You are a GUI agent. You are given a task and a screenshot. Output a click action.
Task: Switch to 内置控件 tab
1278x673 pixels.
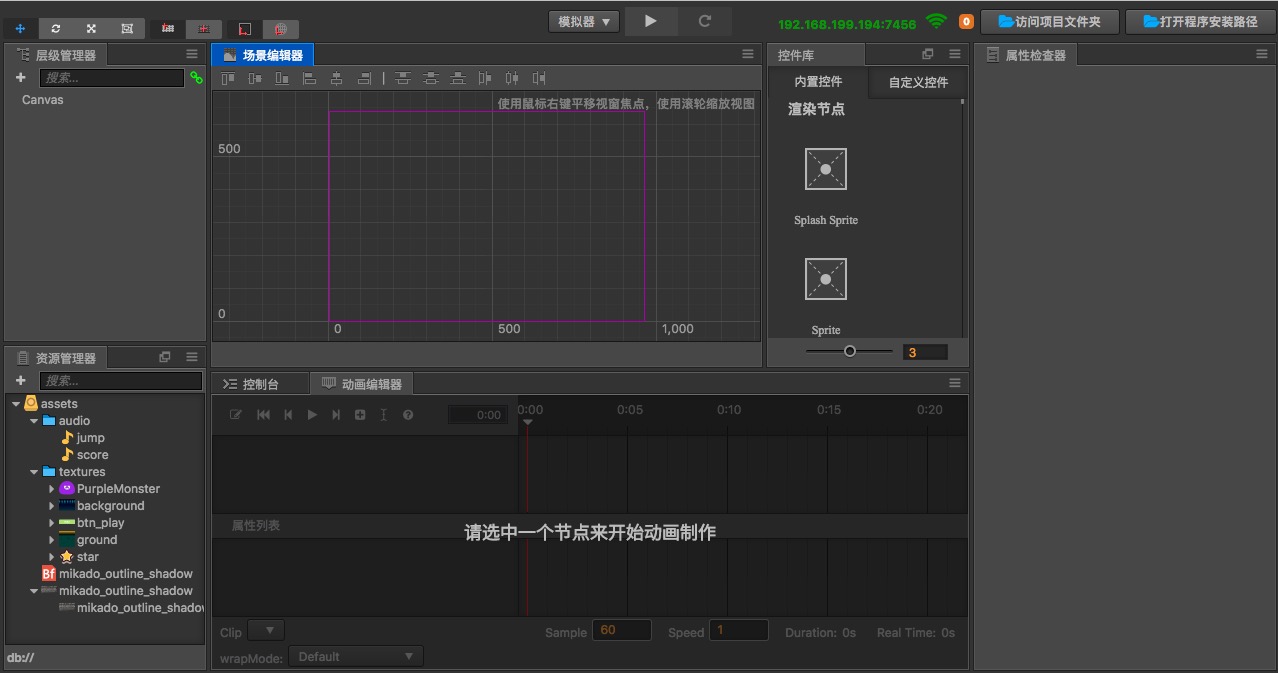(818, 82)
